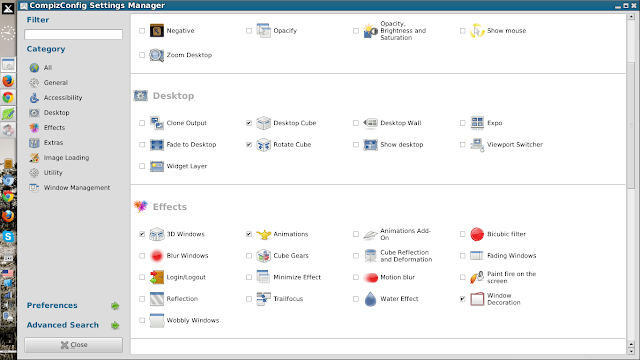
Task: Expand Advanced Search with the green arrow
Action: tap(115, 325)
